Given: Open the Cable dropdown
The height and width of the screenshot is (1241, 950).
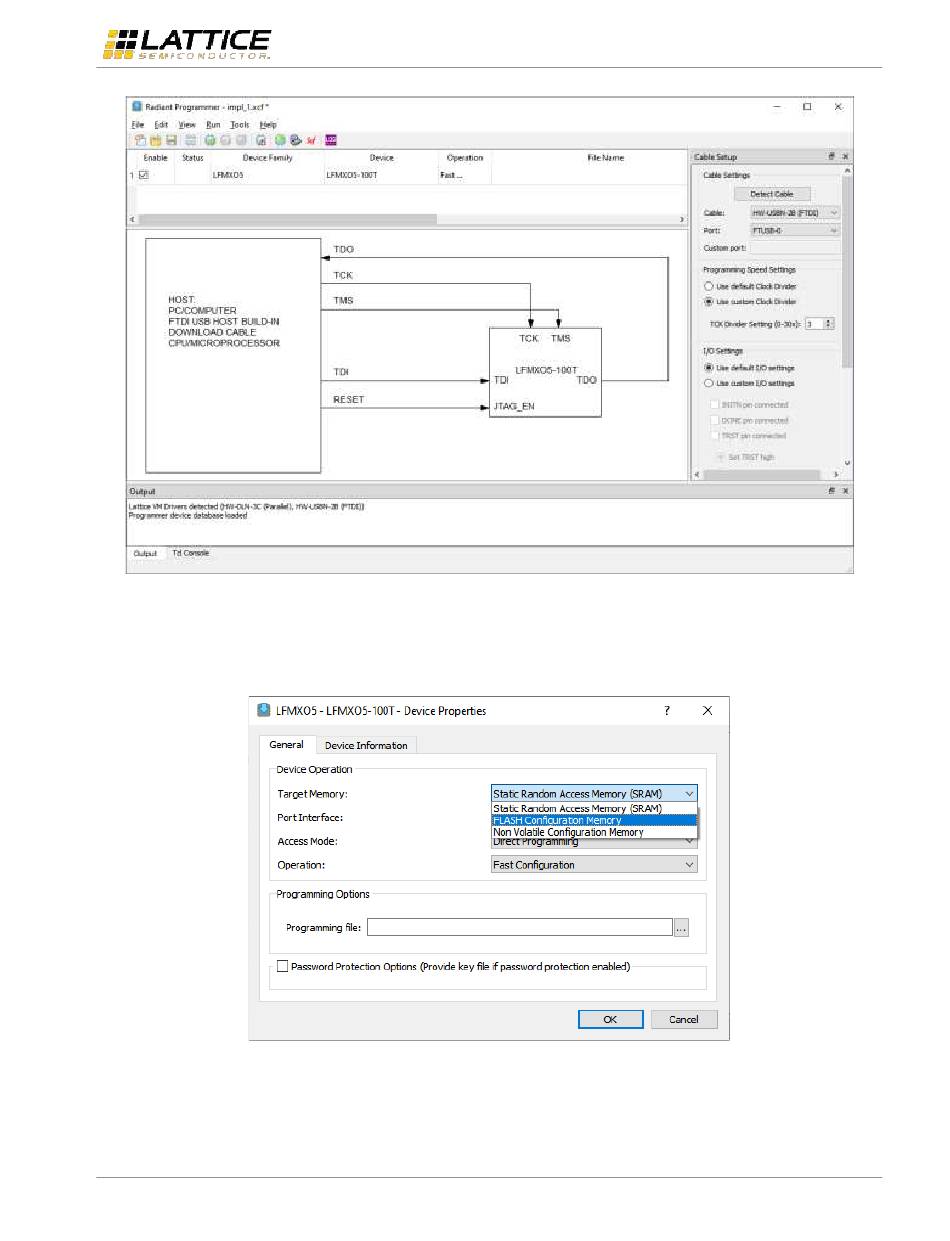Looking at the screenshot, I should coord(795,213).
